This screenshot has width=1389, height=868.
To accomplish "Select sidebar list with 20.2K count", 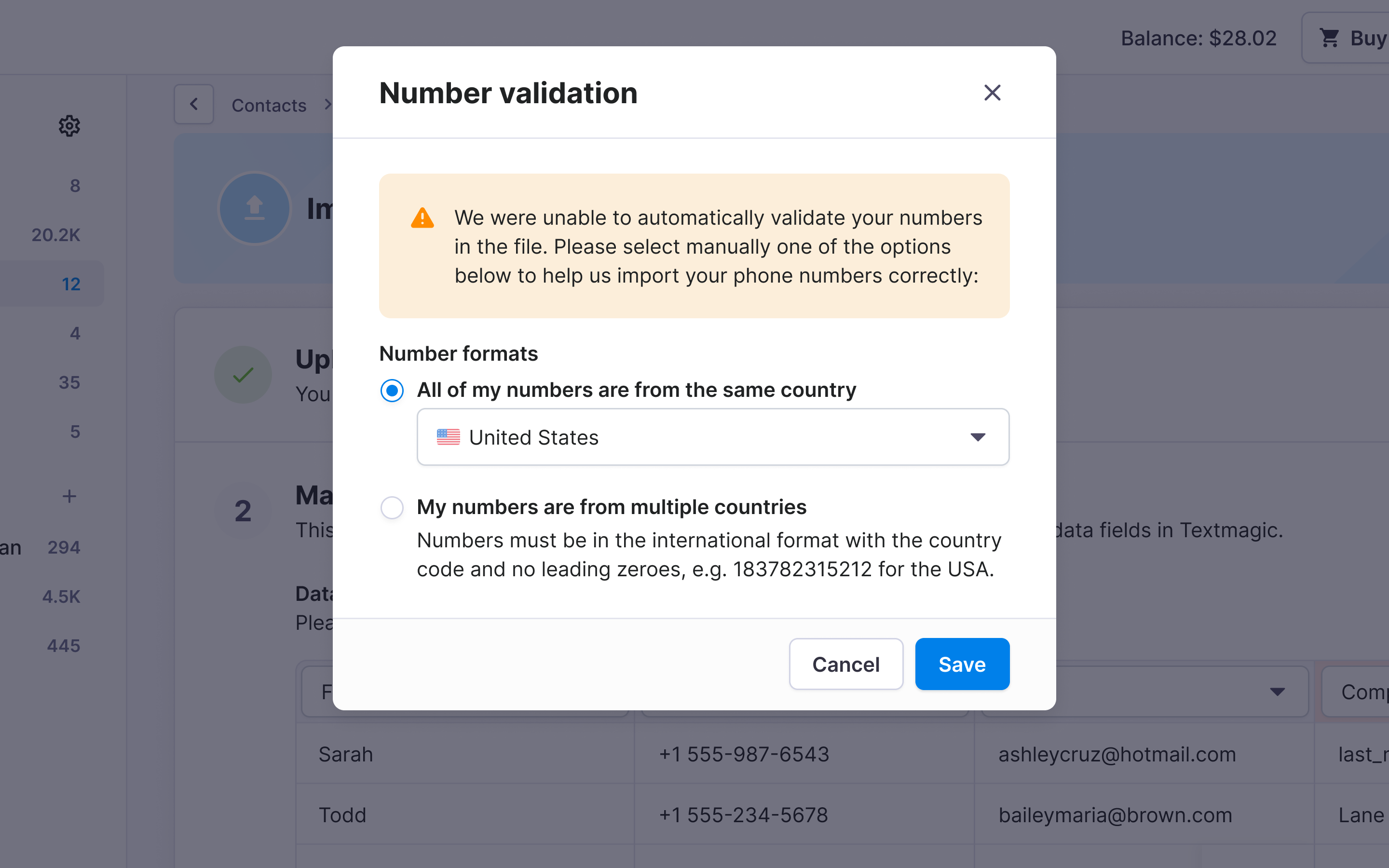I will click(x=55, y=235).
